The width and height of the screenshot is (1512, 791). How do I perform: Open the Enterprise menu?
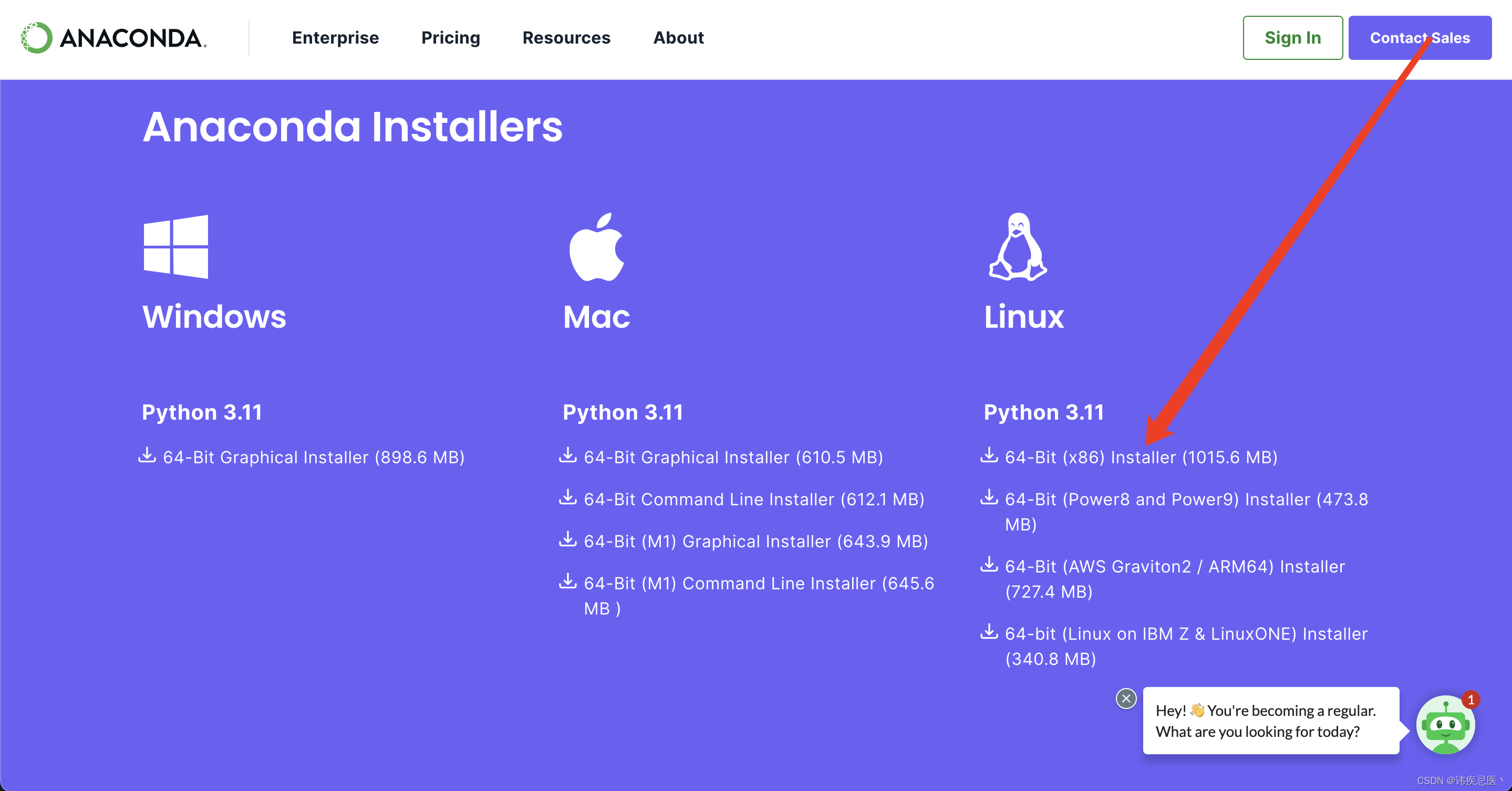tap(335, 38)
